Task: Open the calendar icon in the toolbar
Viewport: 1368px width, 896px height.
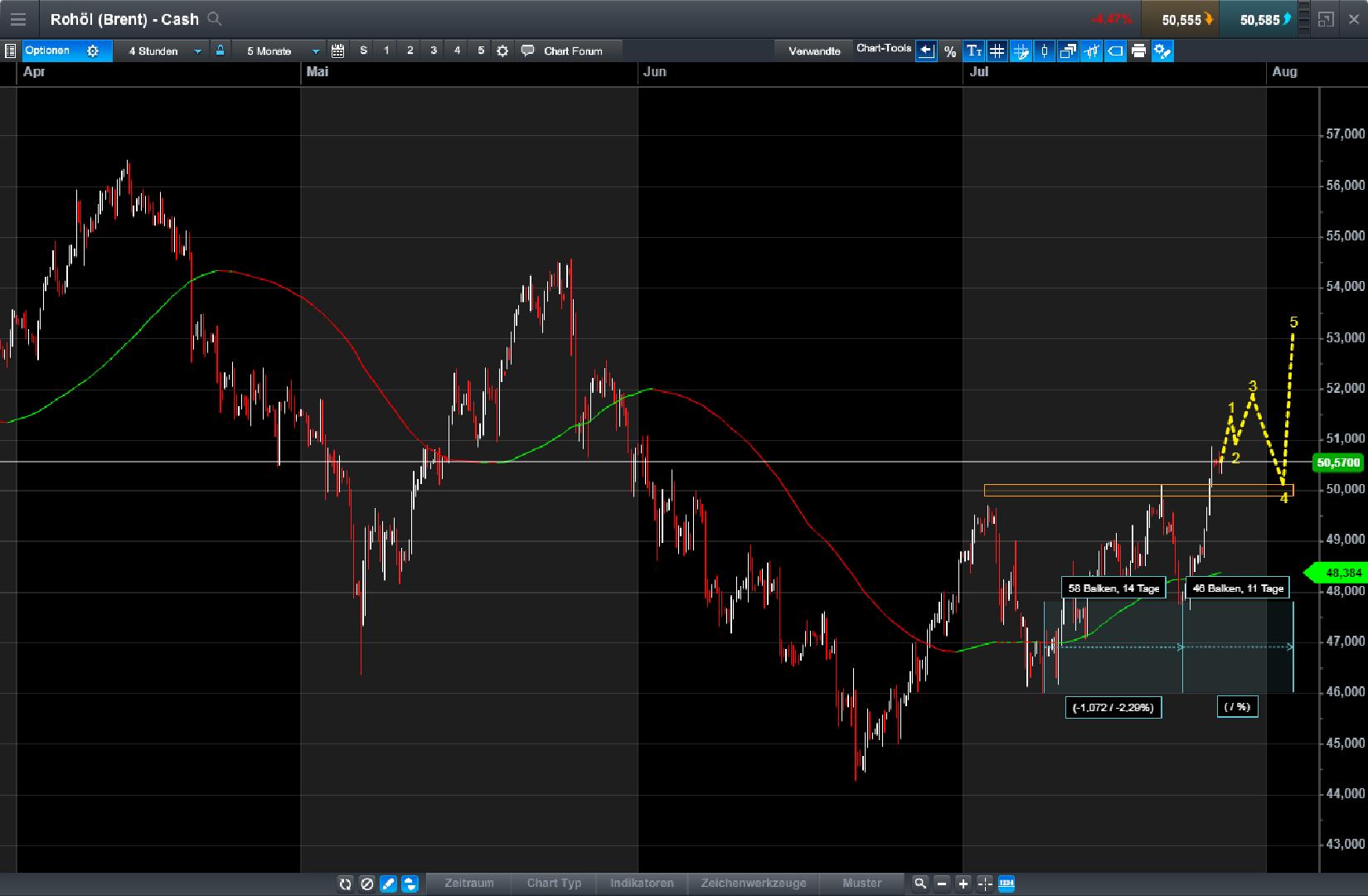Action: tap(338, 51)
